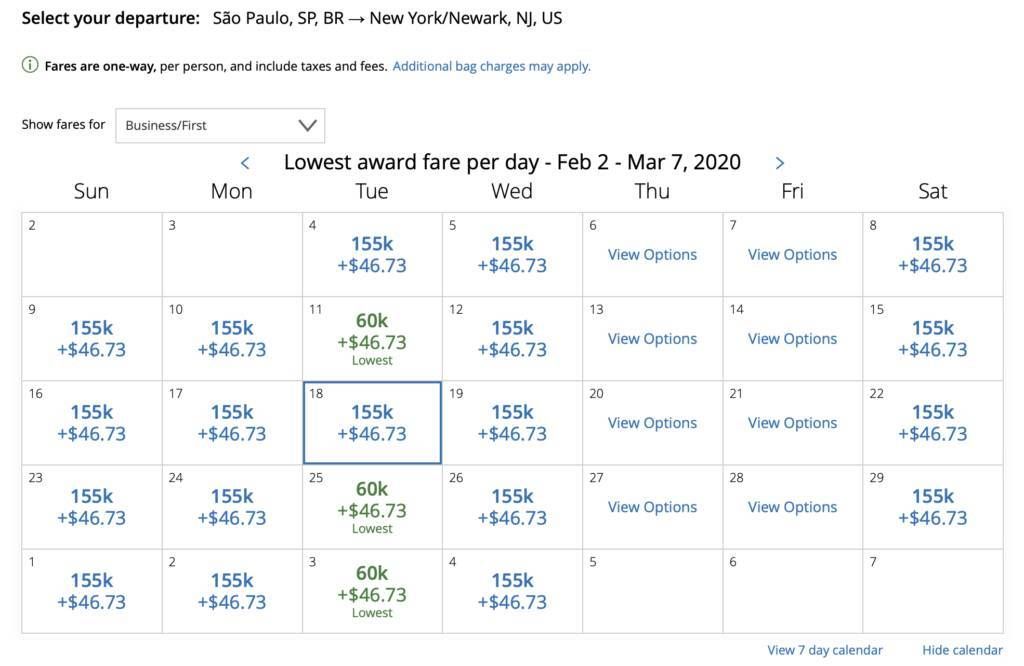Open Additional bag charges may apply link

click(491, 66)
